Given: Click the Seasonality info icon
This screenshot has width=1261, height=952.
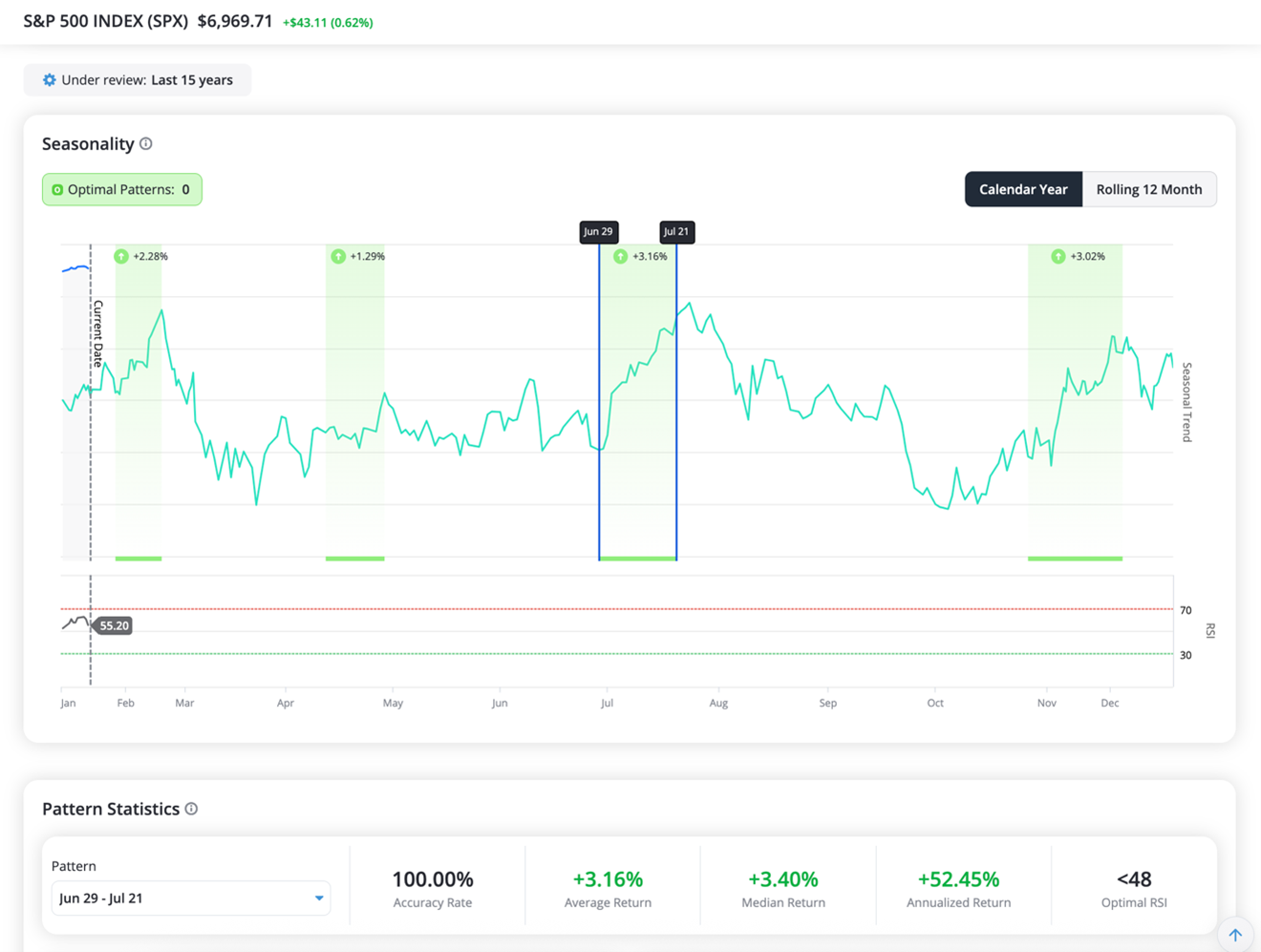Looking at the screenshot, I should [146, 144].
